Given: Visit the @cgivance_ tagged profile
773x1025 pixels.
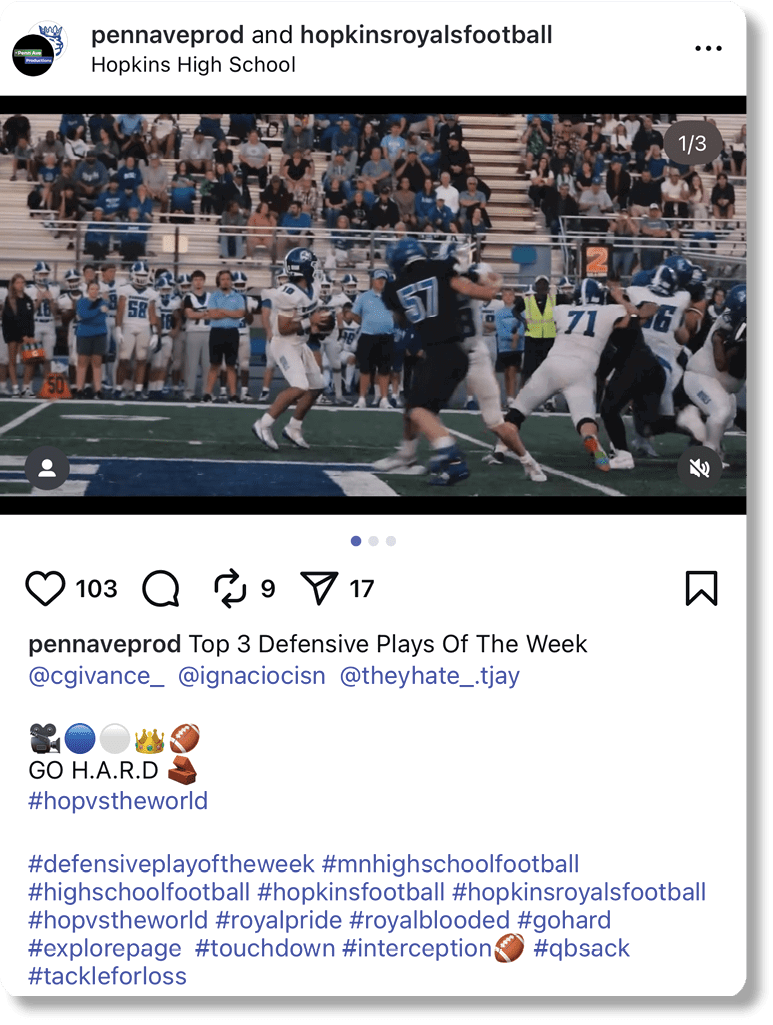Looking at the screenshot, I should (x=96, y=675).
